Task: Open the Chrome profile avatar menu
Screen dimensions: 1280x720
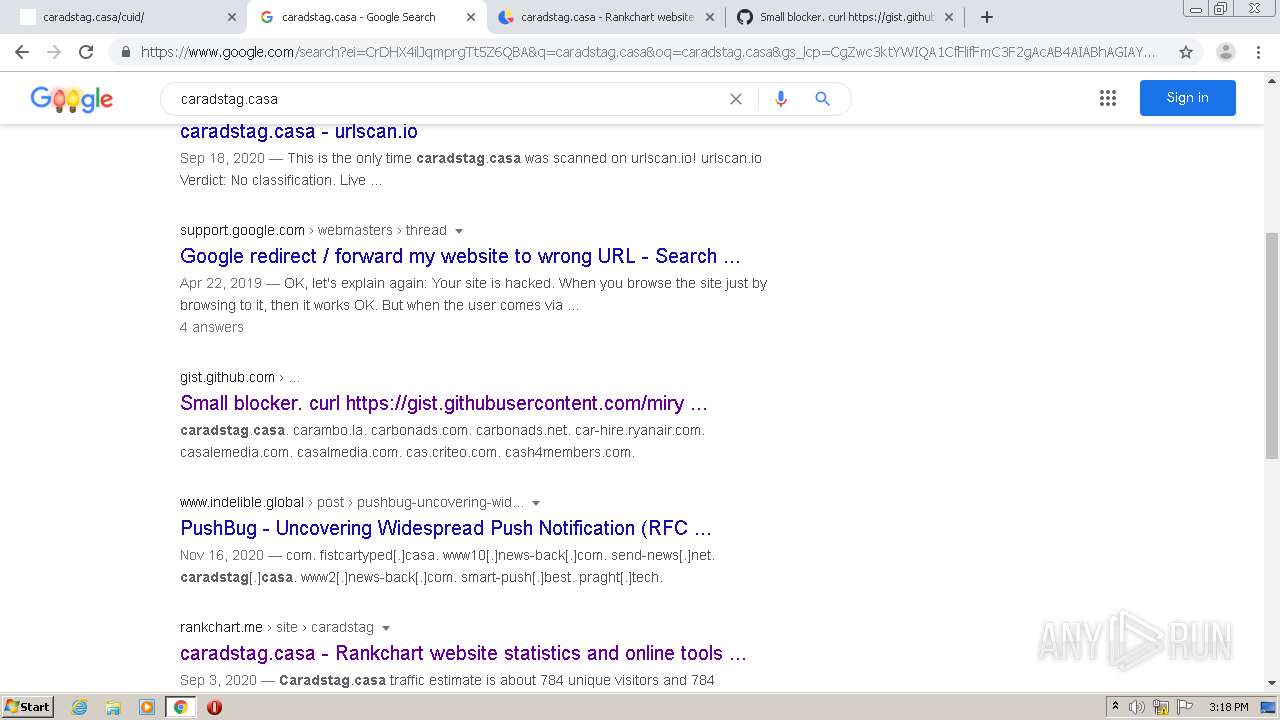Action: pyautogui.click(x=1225, y=52)
